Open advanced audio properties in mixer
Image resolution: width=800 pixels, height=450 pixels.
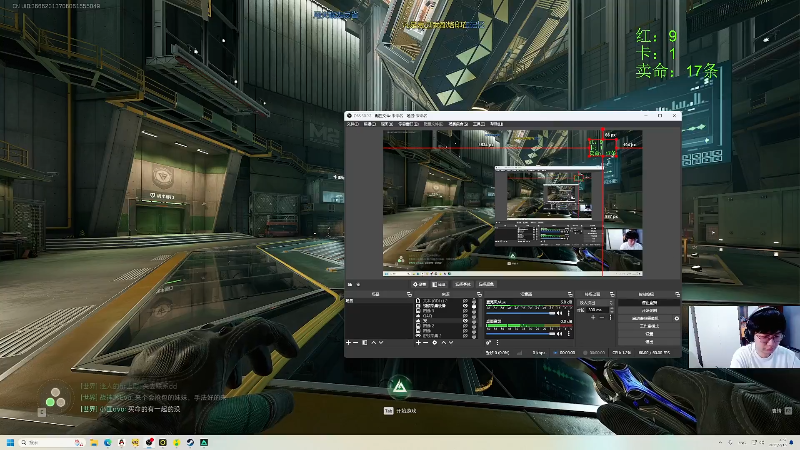[x=488, y=343]
